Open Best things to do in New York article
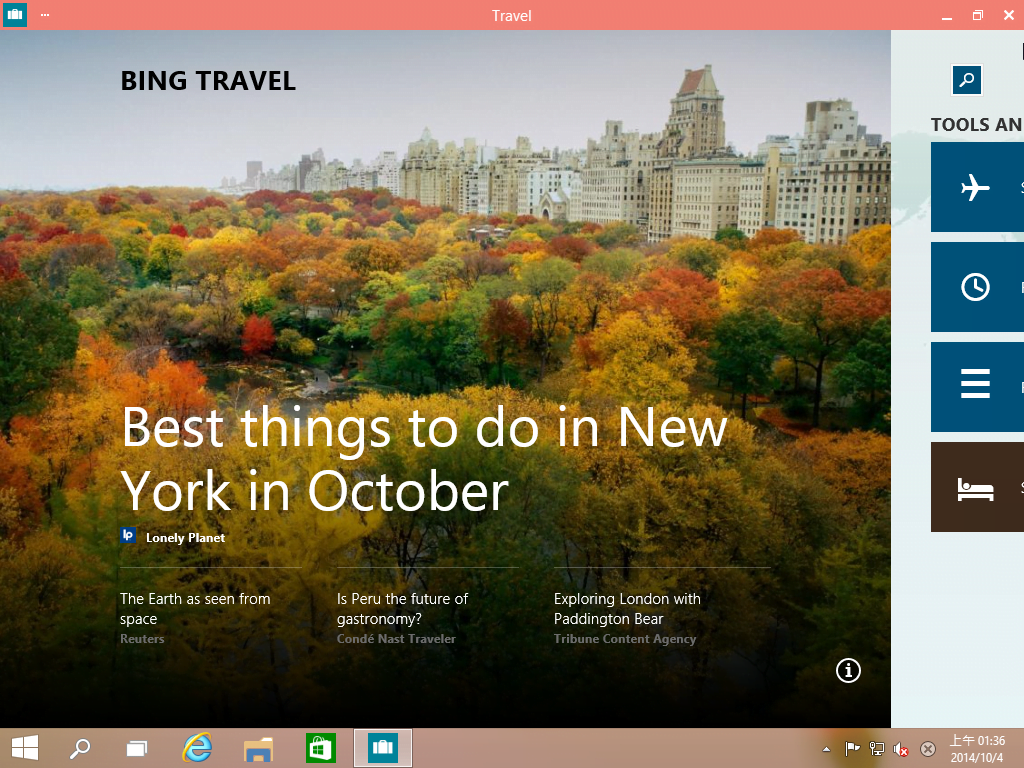1024x768 pixels. 424,459
